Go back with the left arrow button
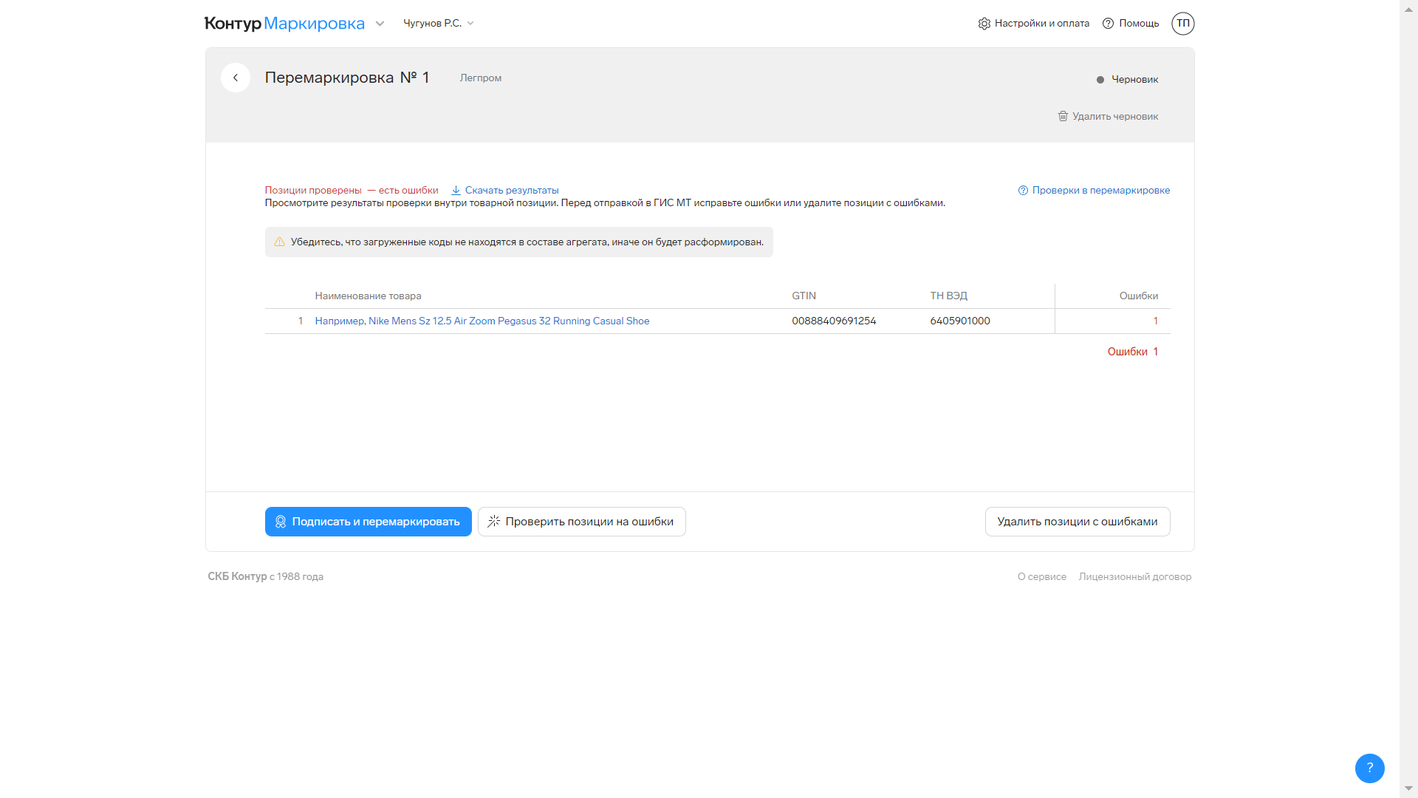Viewport: 1418px width, 798px height. pyautogui.click(x=235, y=78)
